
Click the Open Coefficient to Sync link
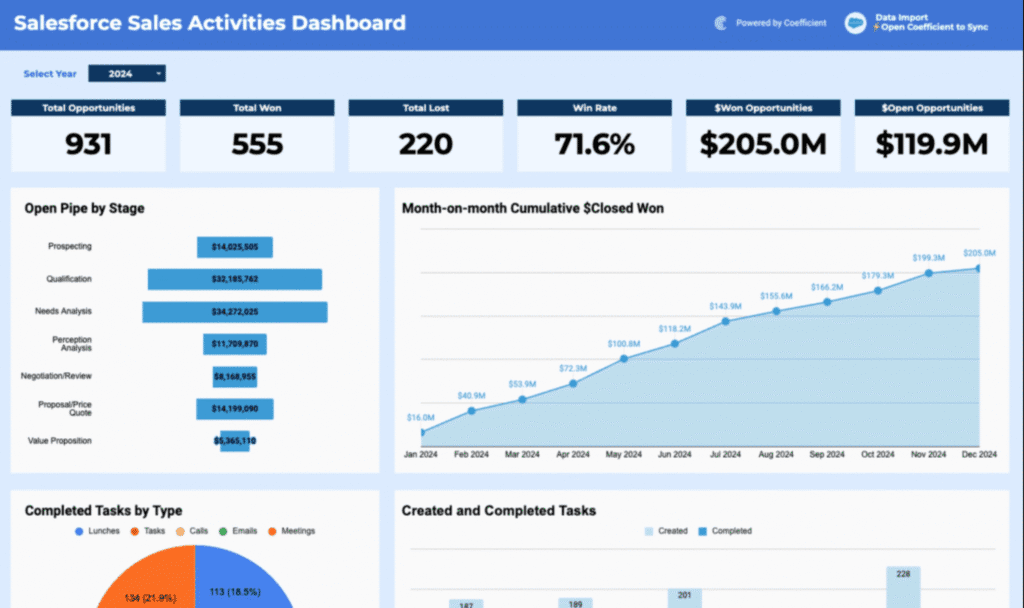[932, 27]
